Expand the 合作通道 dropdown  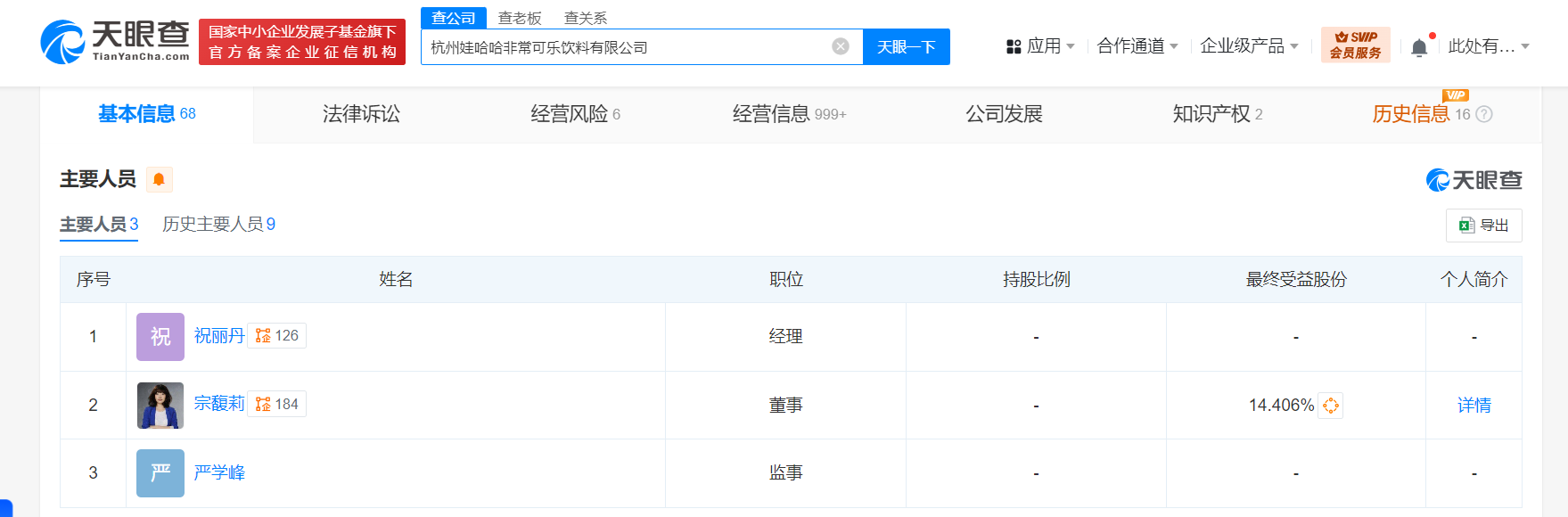[1137, 46]
